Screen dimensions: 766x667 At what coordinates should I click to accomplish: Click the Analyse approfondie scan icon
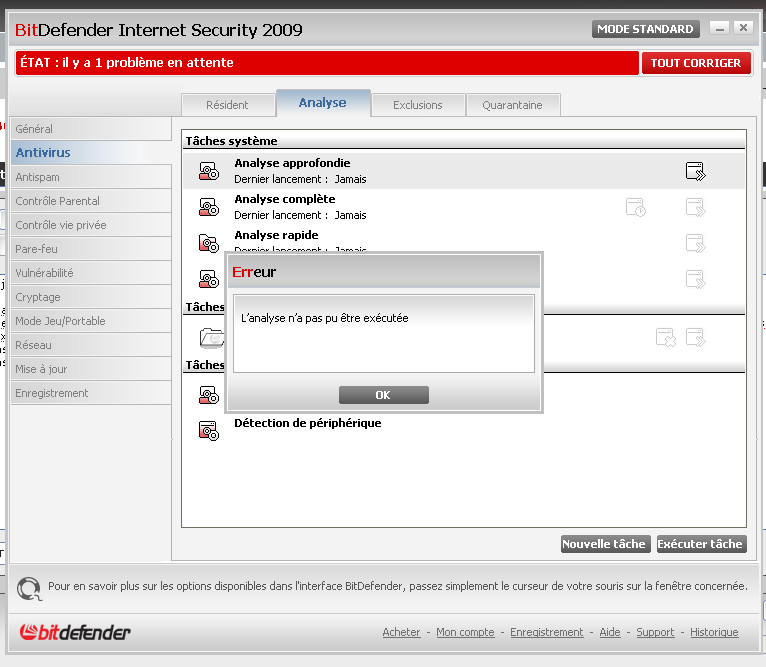[x=209, y=172]
